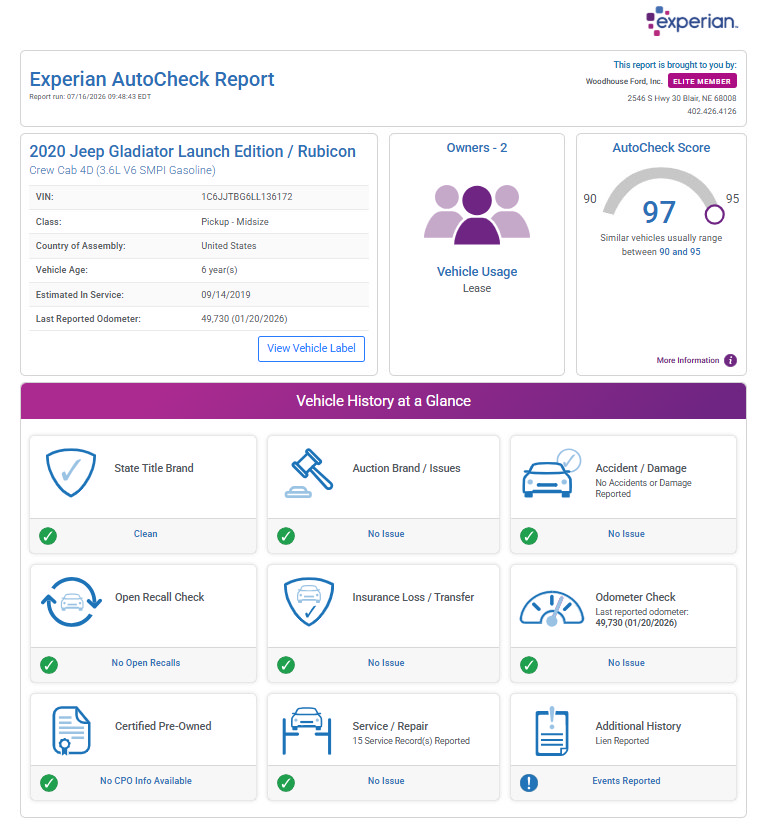765x824 pixels.
Task: Click the Owners - 2 heading
Action: tap(477, 148)
